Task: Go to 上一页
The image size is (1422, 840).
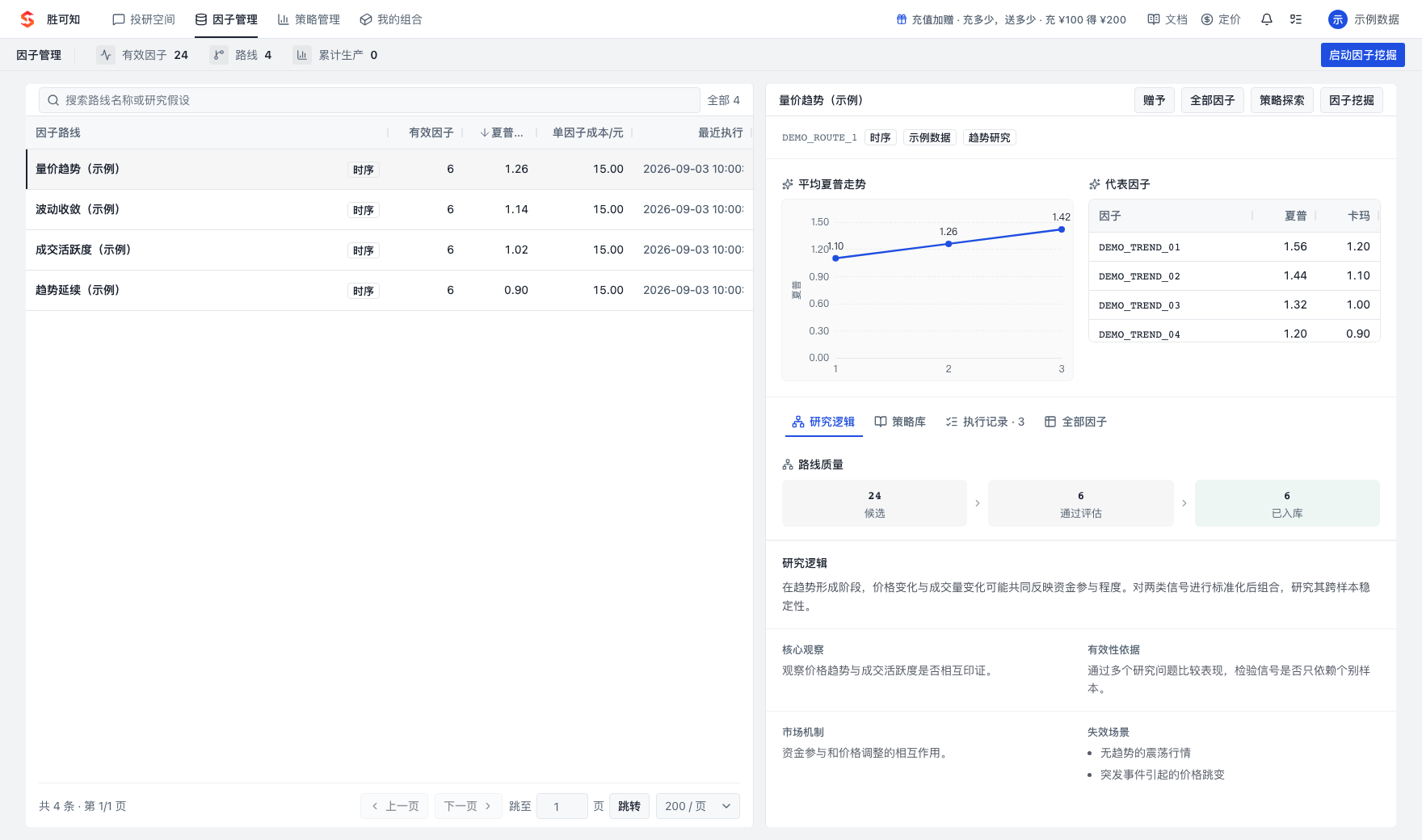Action: tap(394, 806)
